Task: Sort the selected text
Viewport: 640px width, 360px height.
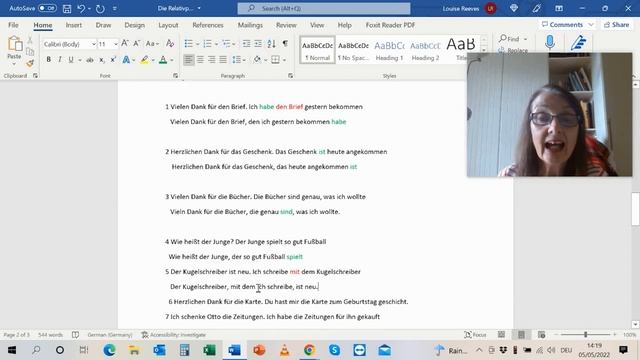Action: click(271, 43)
